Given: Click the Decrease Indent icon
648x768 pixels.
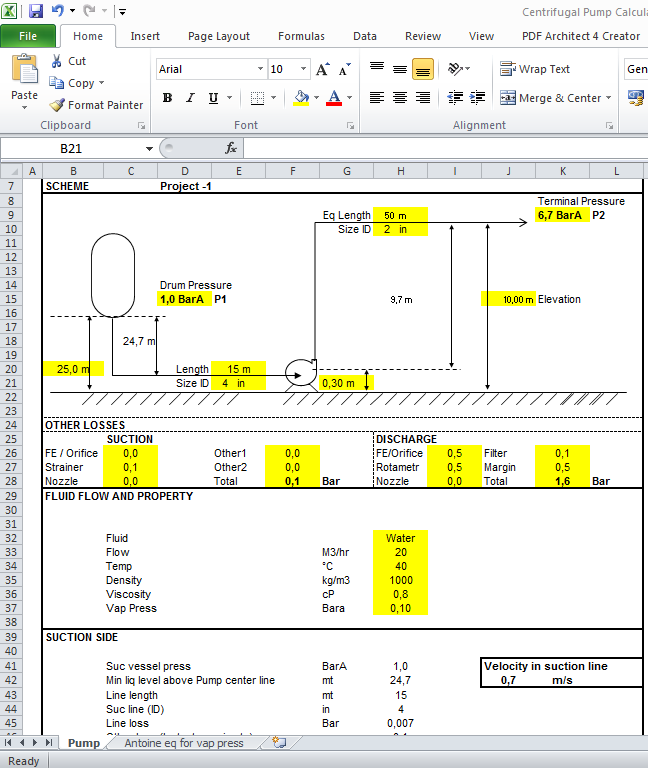Looking at the screenshot, I should [455, 98].
